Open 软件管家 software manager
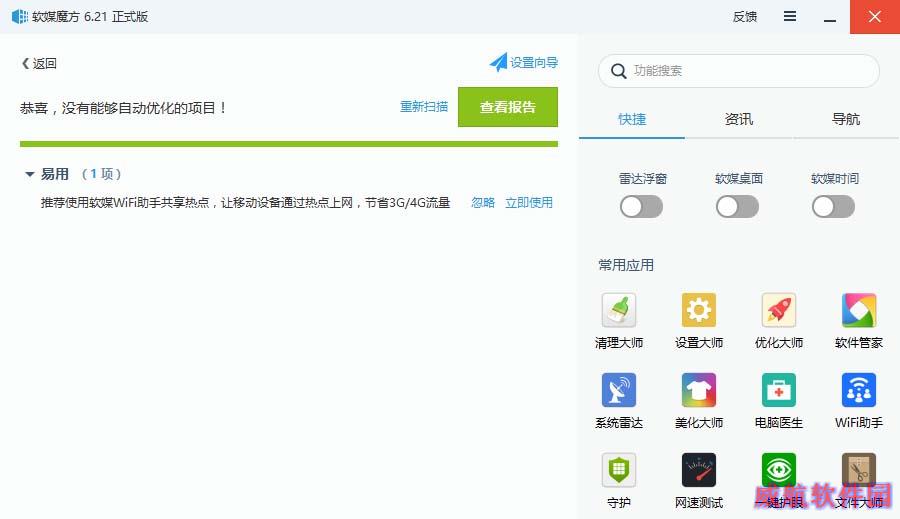 click(859, 310)
